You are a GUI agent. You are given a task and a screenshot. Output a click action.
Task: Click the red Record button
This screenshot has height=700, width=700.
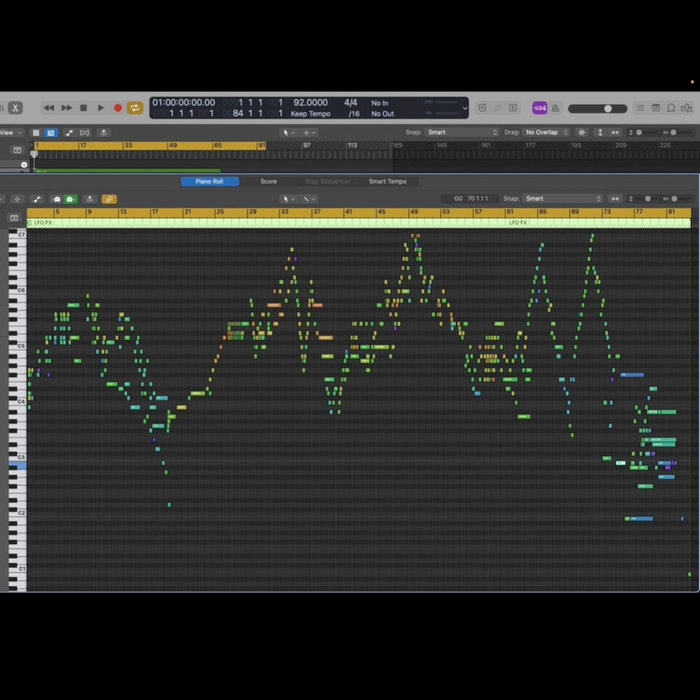pos(117,108)
